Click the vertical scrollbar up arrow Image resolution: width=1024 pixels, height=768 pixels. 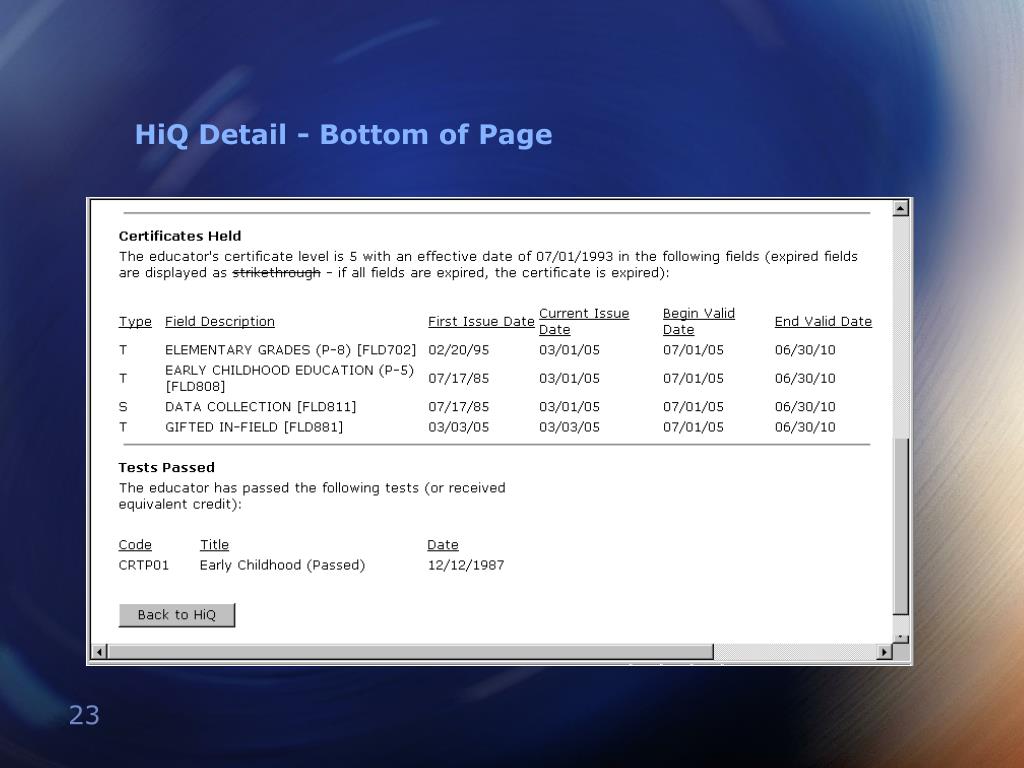pos(901,208)
